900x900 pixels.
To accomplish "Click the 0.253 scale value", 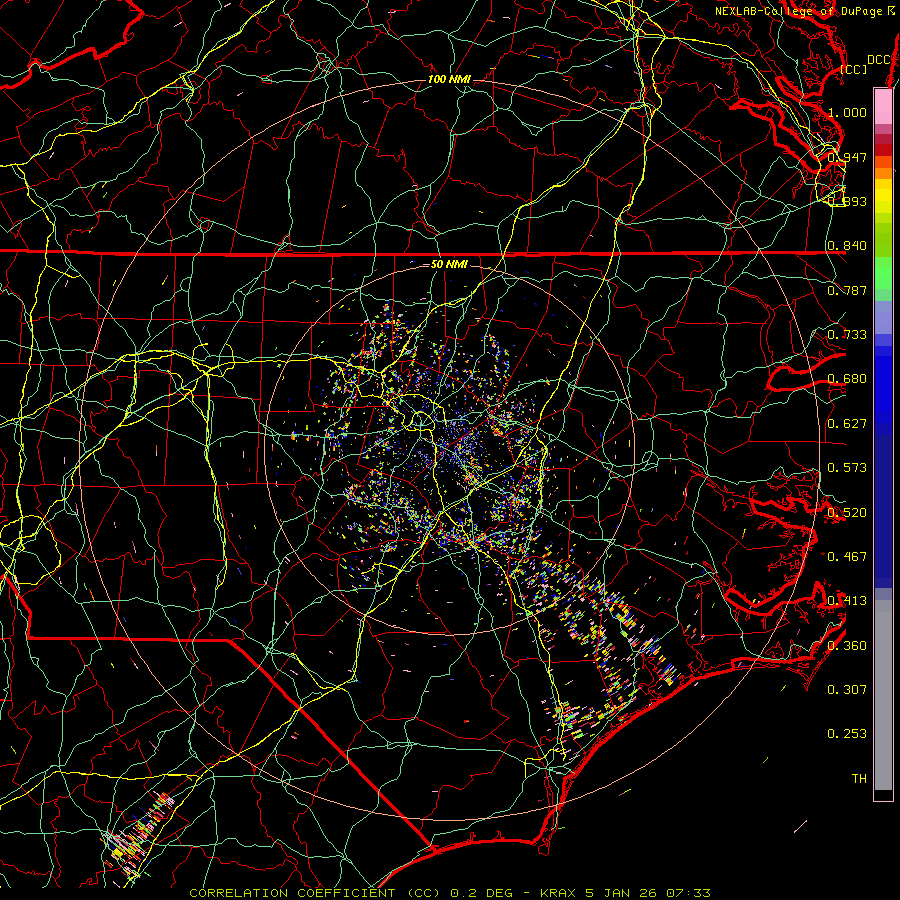I will [x=847, y=734].
